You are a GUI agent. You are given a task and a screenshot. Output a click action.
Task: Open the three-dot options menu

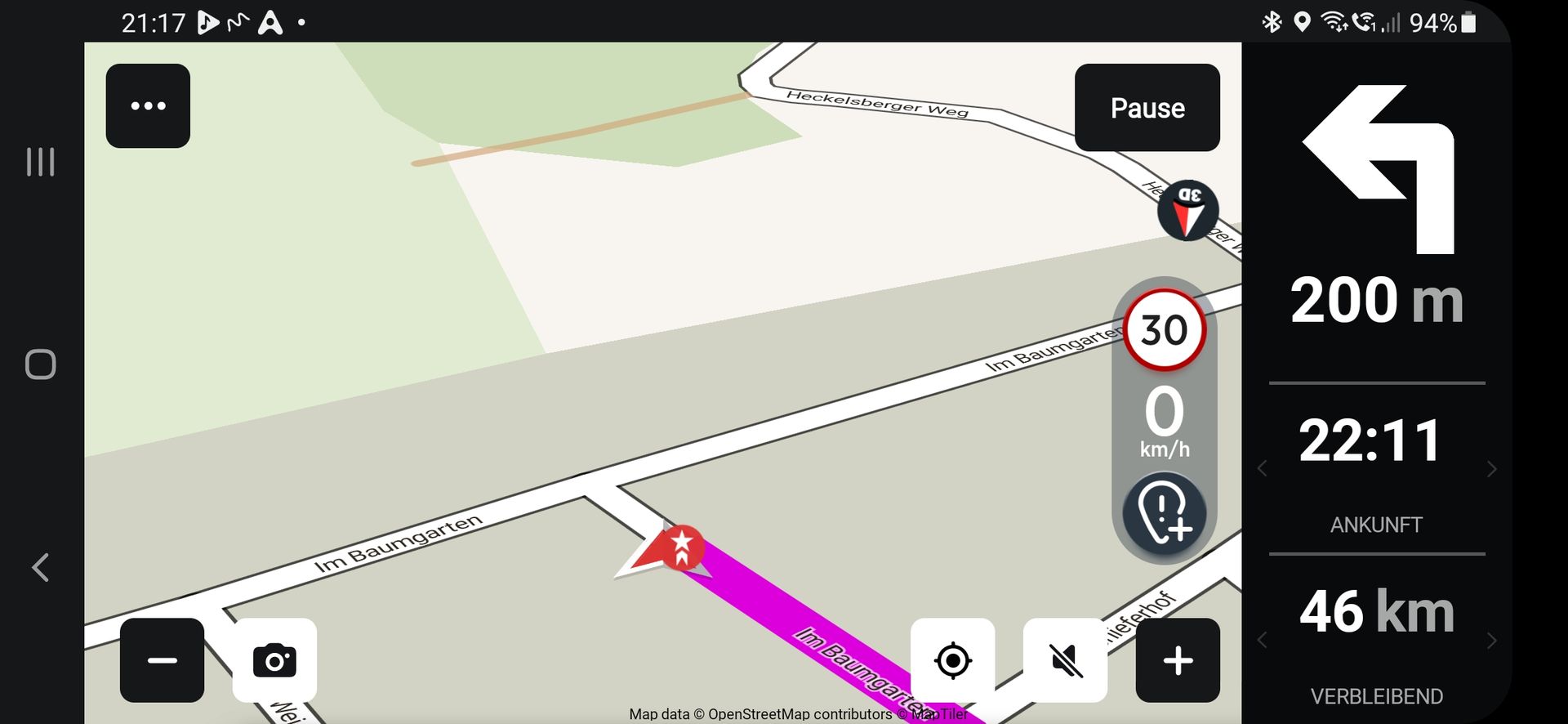148,106
